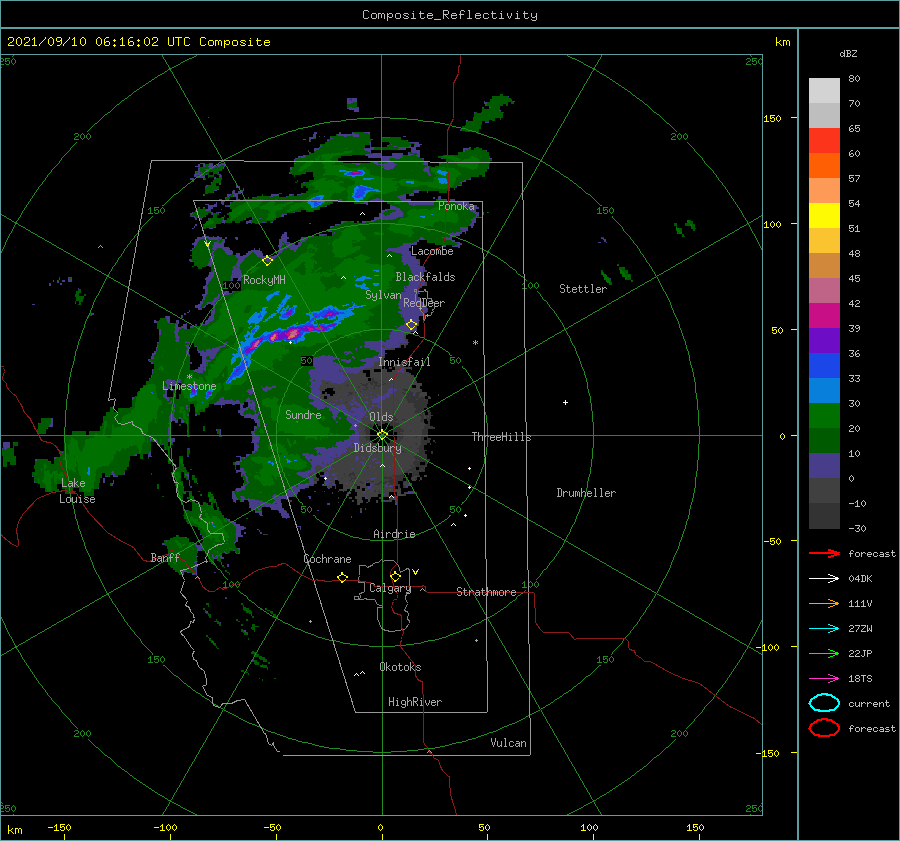Click the cyan current ellipse legend icon
This screenshot has width=900, height=841.
[824, 703]
